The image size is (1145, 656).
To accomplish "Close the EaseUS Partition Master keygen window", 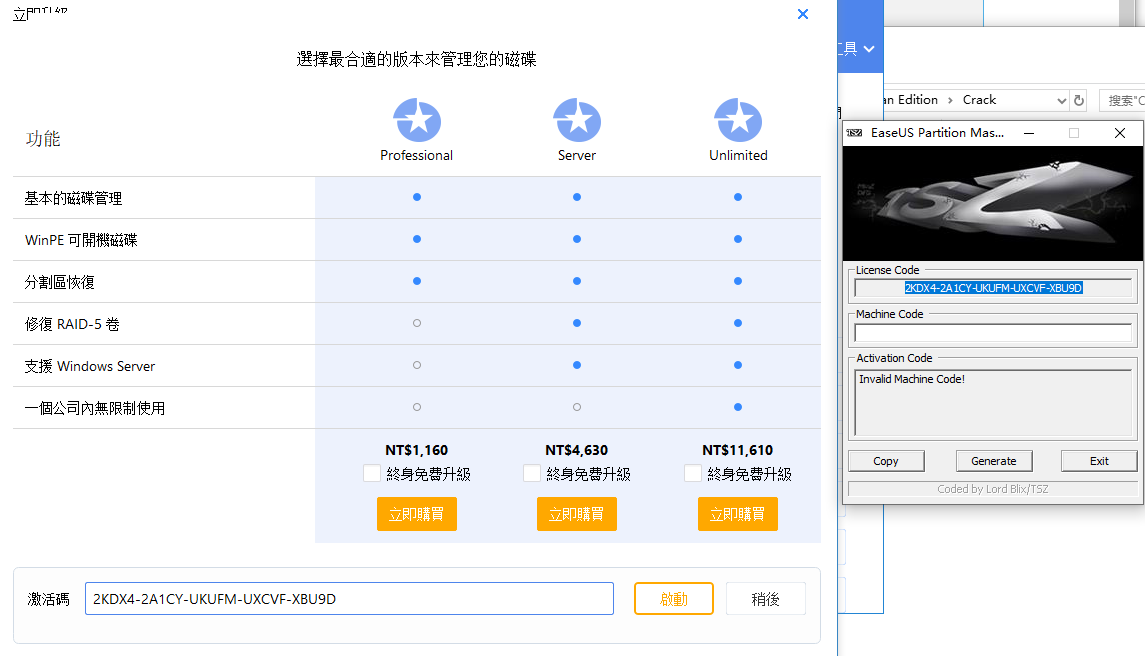I will pos(1119,133).
